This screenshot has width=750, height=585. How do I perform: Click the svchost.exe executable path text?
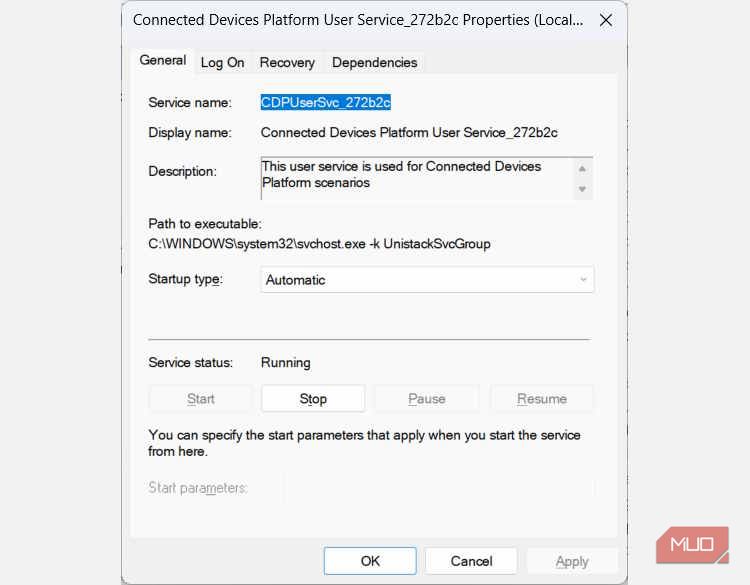(319, 244)
